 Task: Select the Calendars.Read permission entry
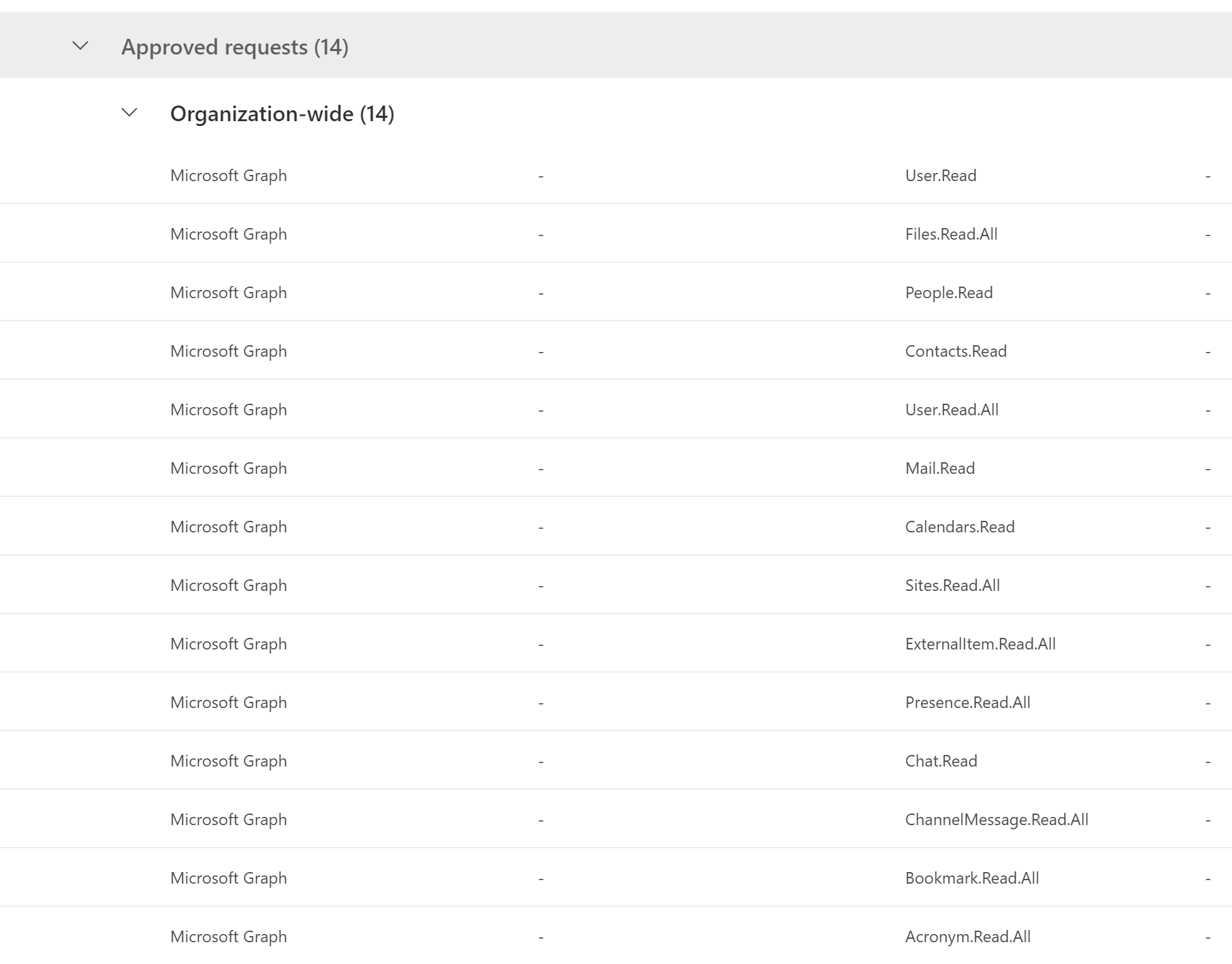coord(960,526)
